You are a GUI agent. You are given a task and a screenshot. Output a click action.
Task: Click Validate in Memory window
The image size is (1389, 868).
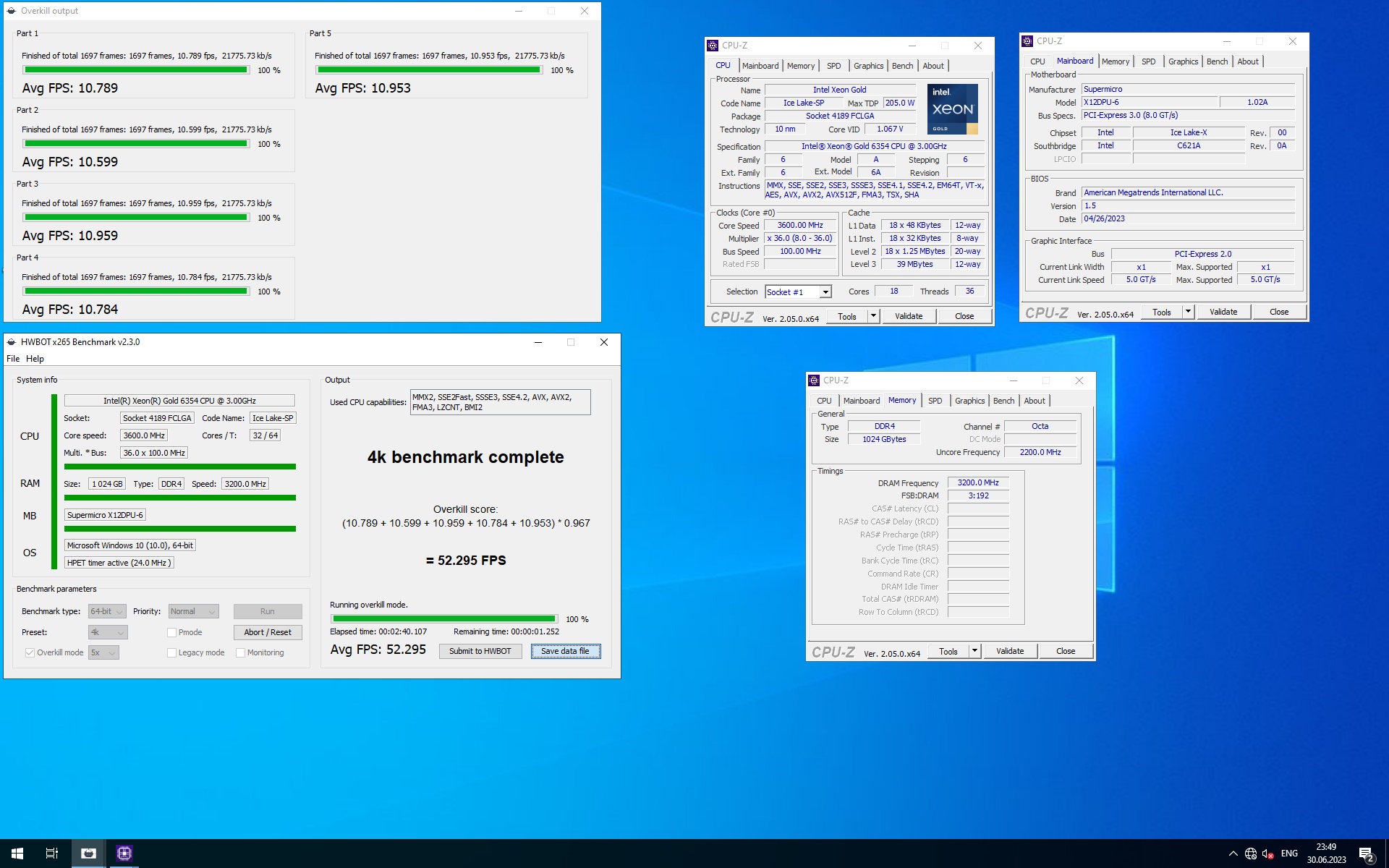click(1009, 651)
